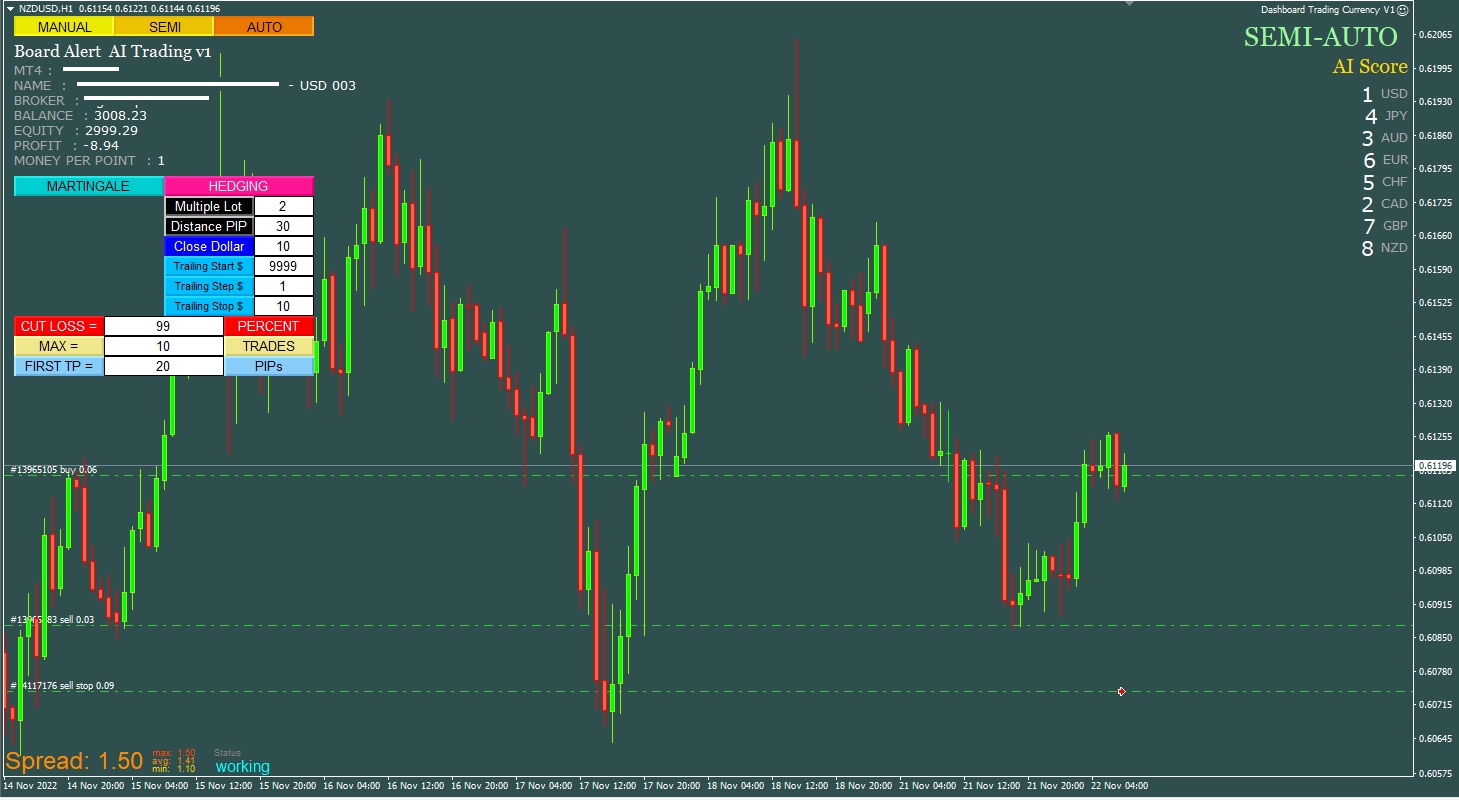Click the FIRST TP = button
Image resolution: width=1459 pixels, height=800 pixels.
[x=59, y=366]
